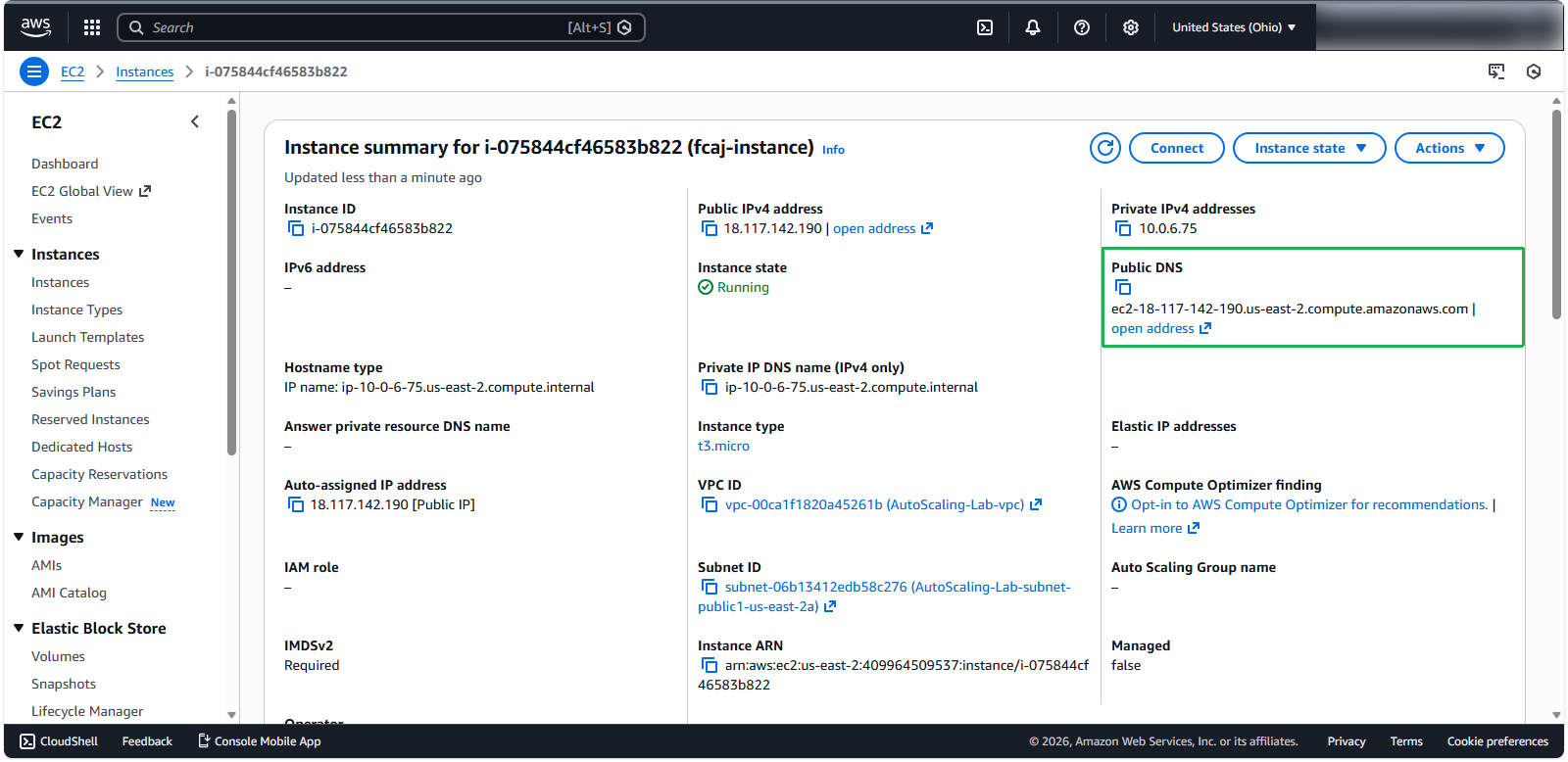The image size is (1568, 762).
Task: Collapse the Images section in sidebar
Action: (19, 537)
